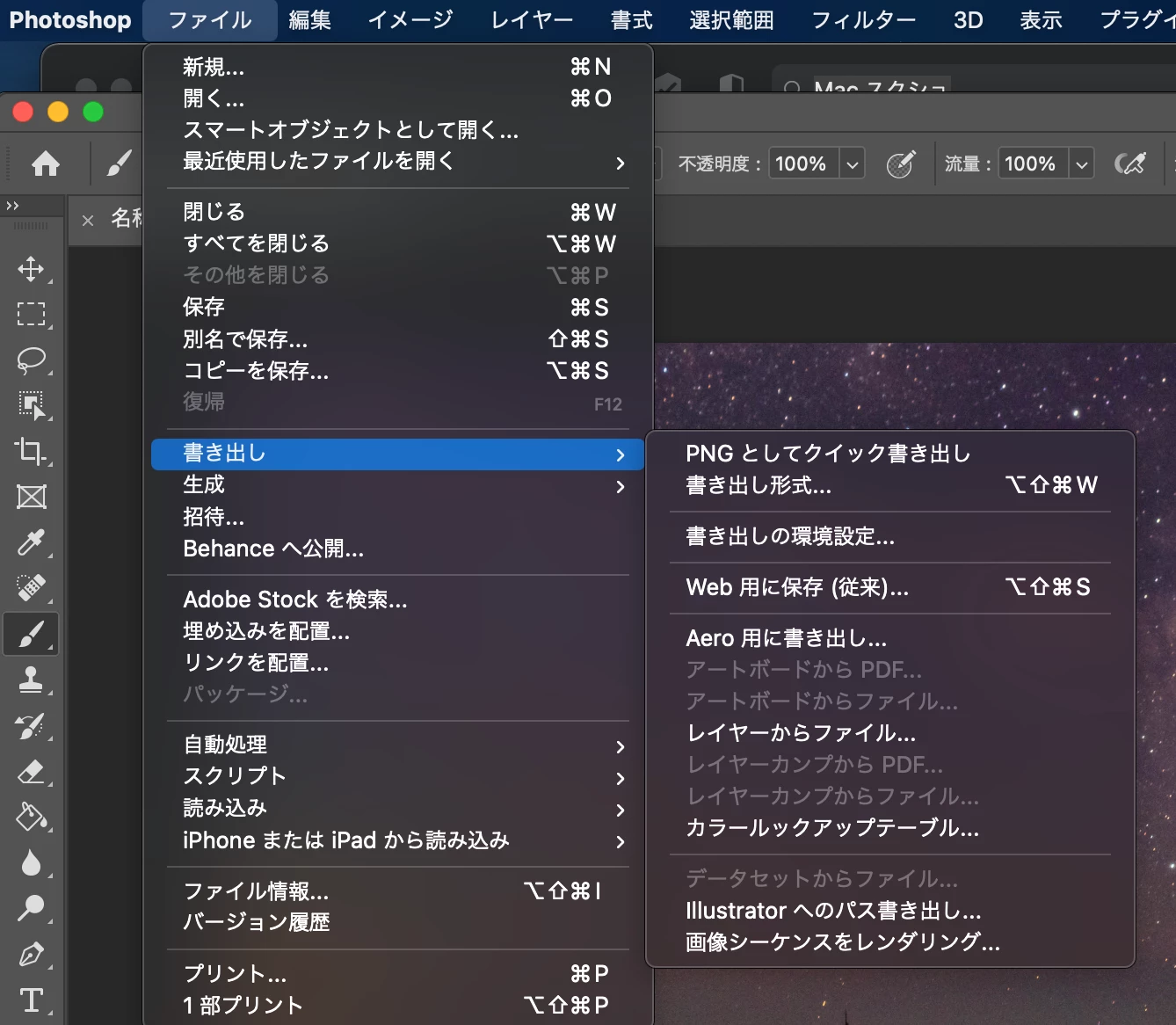
Task: Click the Home icon in options bar
Action: (x=46, y=164)
